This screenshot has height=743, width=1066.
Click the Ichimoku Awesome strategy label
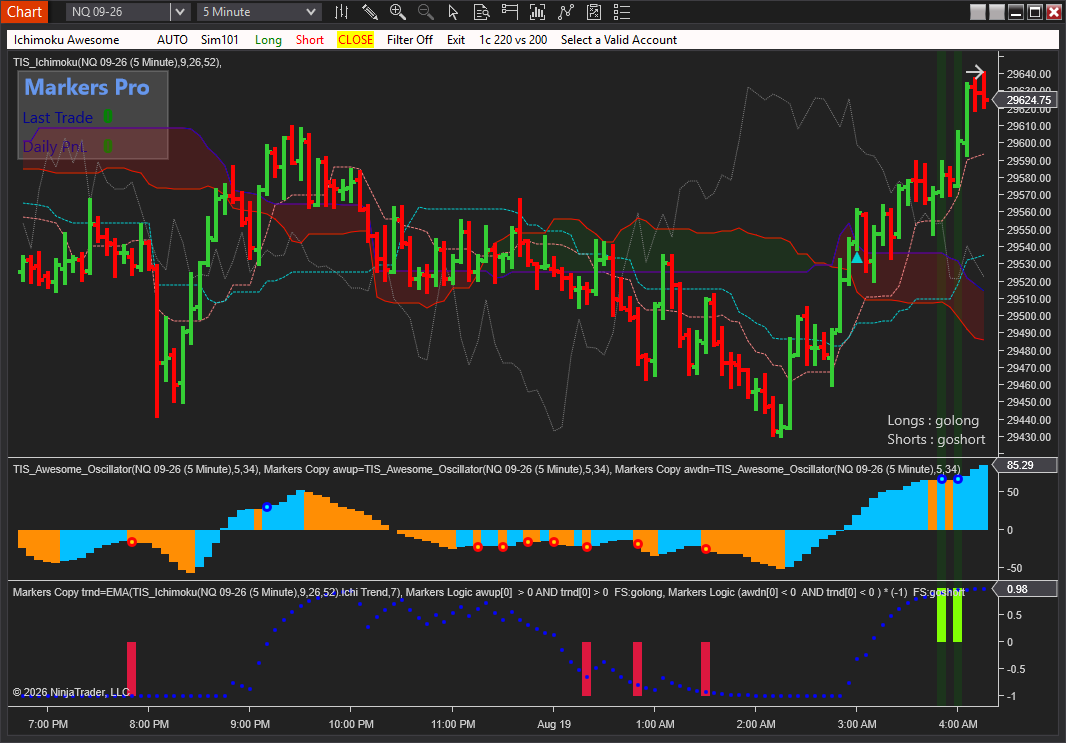[66, 39]
